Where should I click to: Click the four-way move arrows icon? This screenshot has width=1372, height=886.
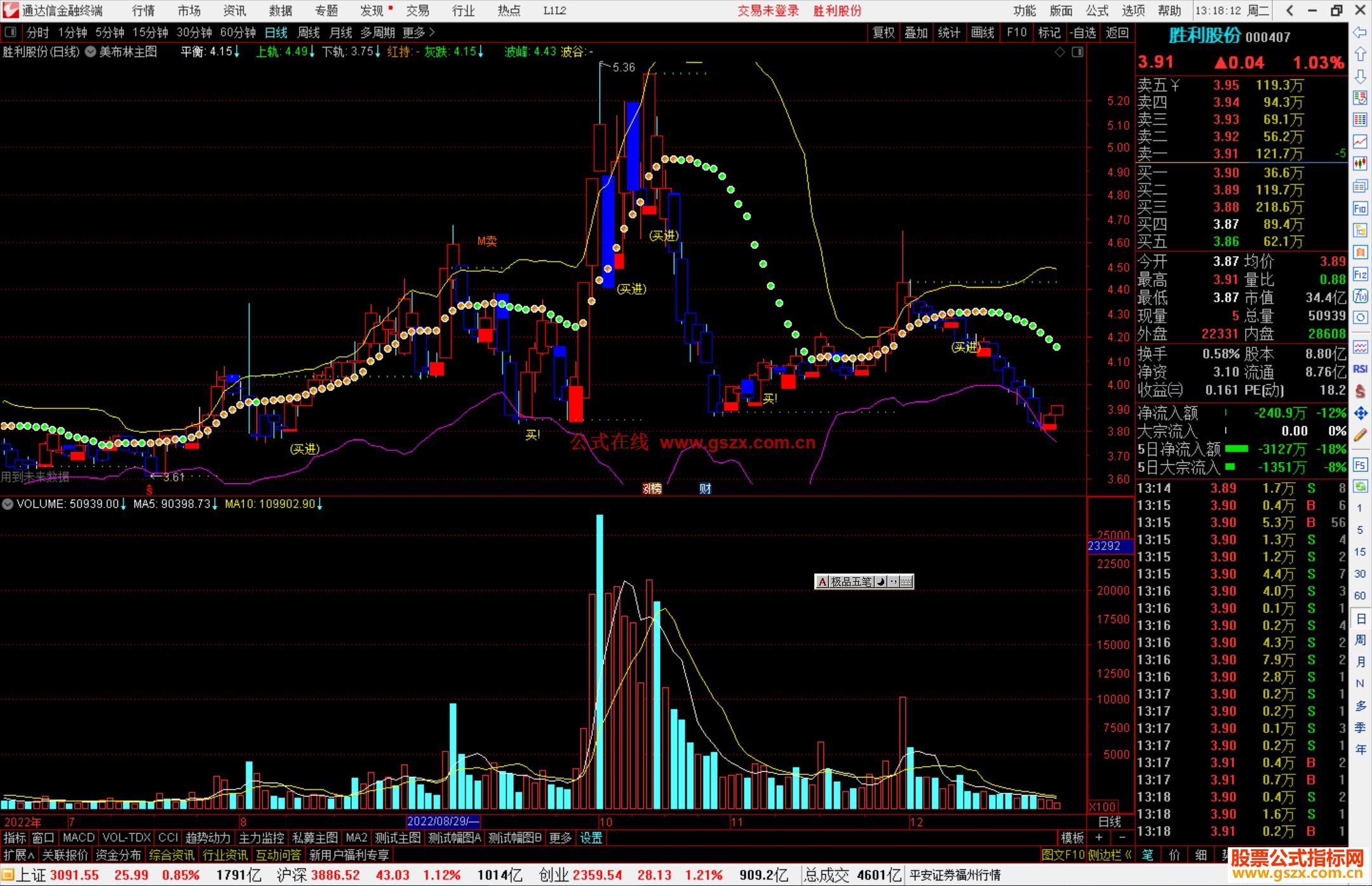pyautogui.click(x=1360, y=413)
